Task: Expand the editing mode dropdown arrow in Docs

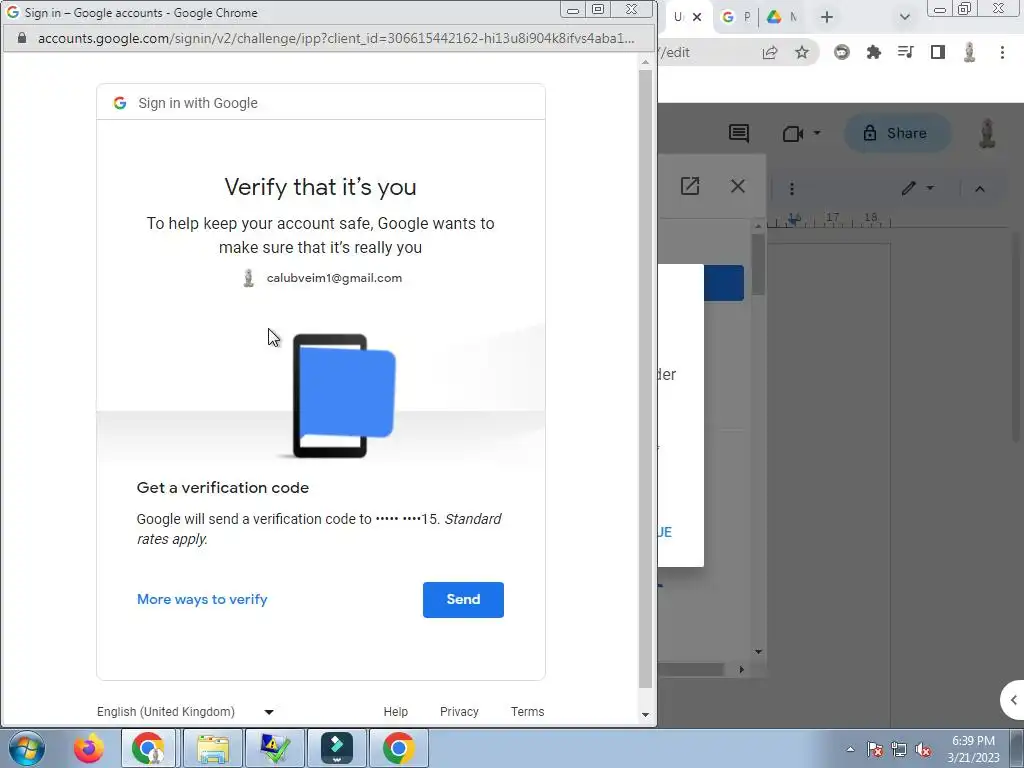Action: tap(930, 188)
